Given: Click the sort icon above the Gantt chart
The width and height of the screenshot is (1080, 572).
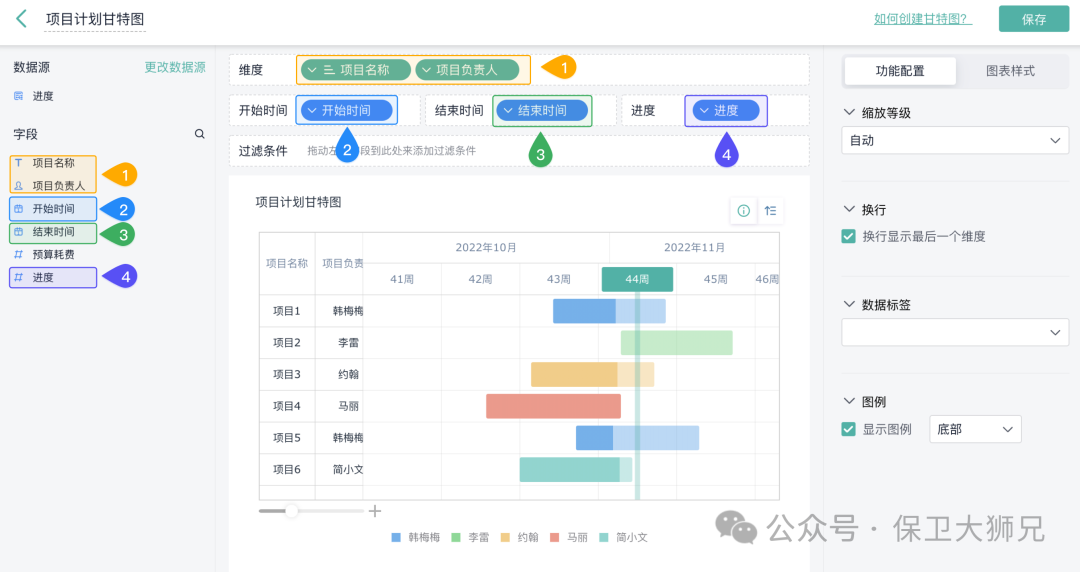Looking at the screenshot, I should 771,211.
